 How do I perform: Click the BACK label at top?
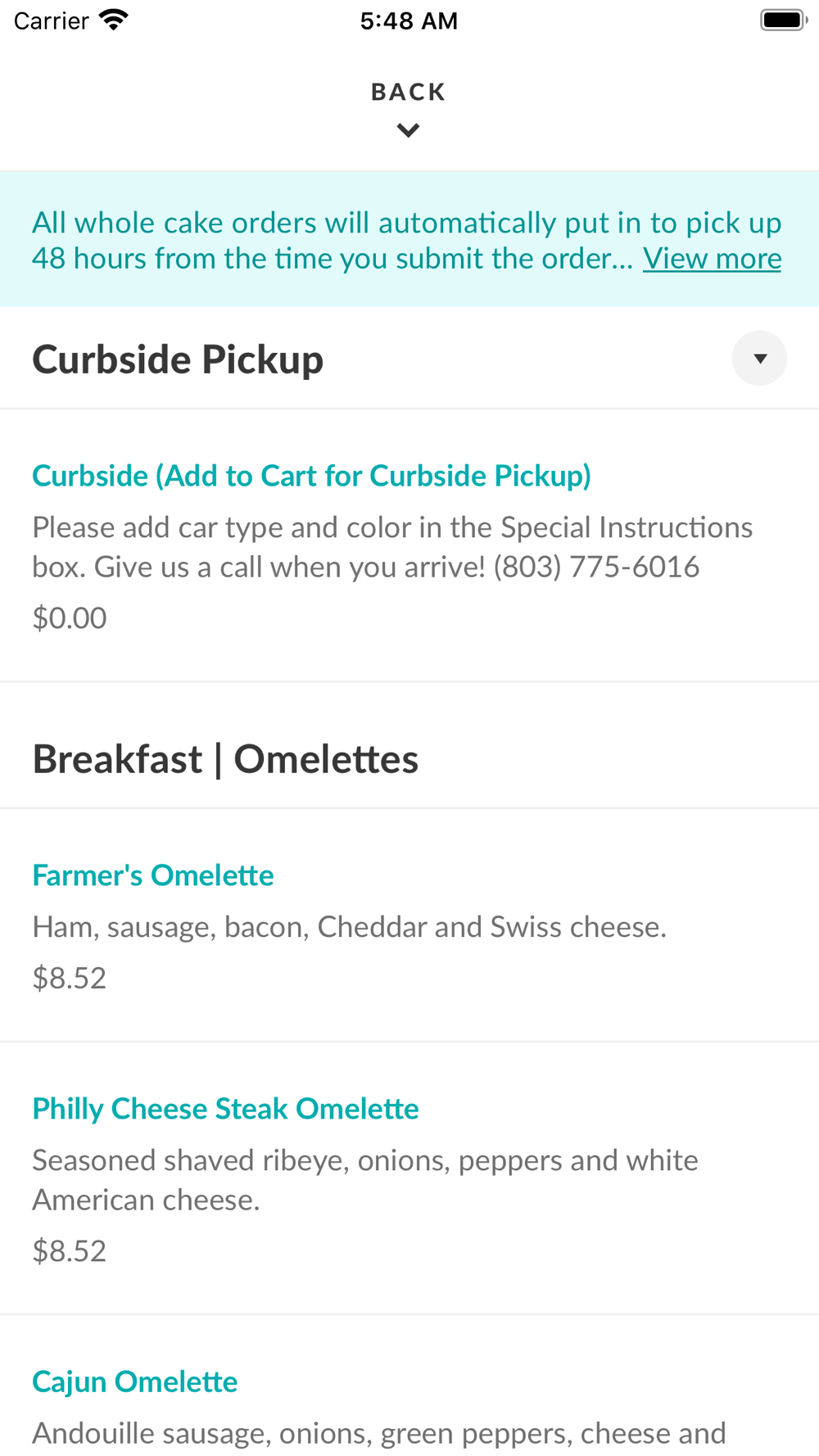click(408, 92)
